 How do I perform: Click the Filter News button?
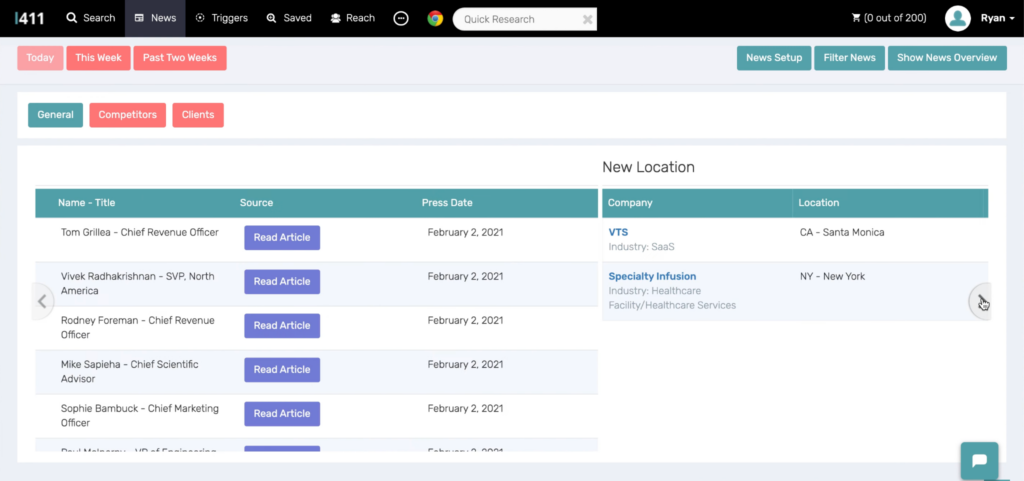[850, 58]
